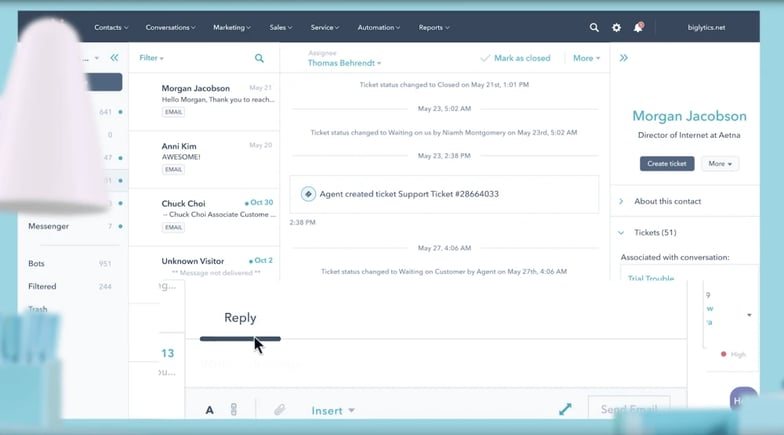This screenshot has height=435, width=784.
Task: Open the Filter dropdown
Action: pos(151,58)
